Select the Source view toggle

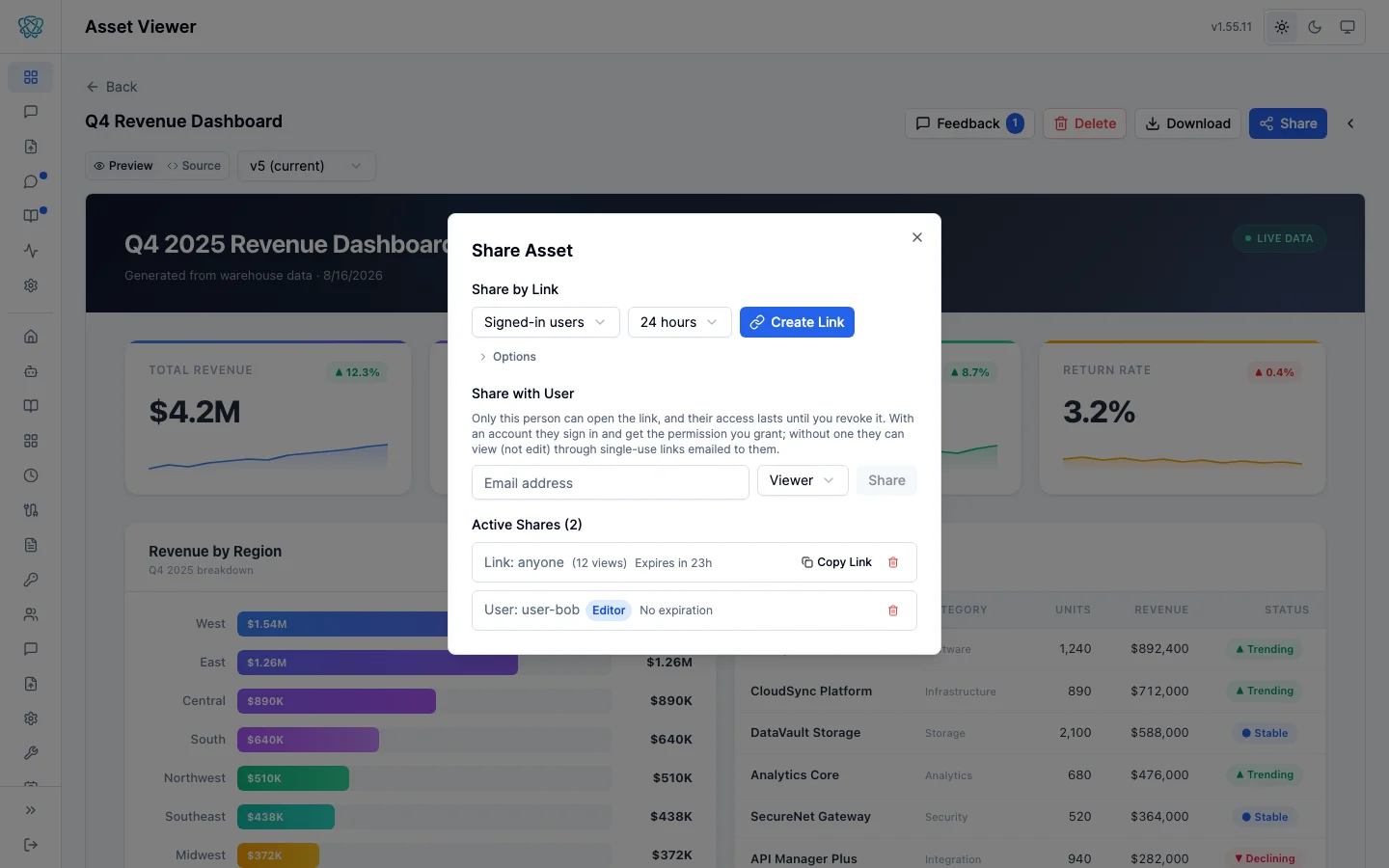click(194, 166)
